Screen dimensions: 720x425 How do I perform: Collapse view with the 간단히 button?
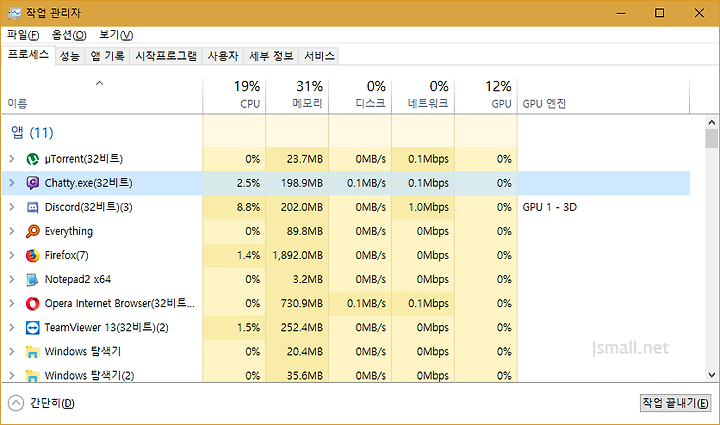(x=41, y=403)
